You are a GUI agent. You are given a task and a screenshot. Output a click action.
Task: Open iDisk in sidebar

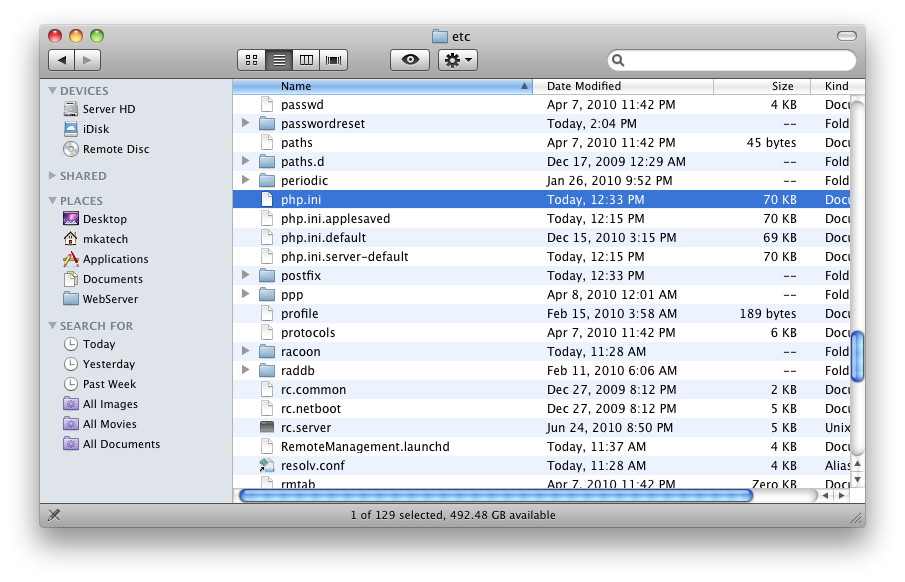coord(87,129)
